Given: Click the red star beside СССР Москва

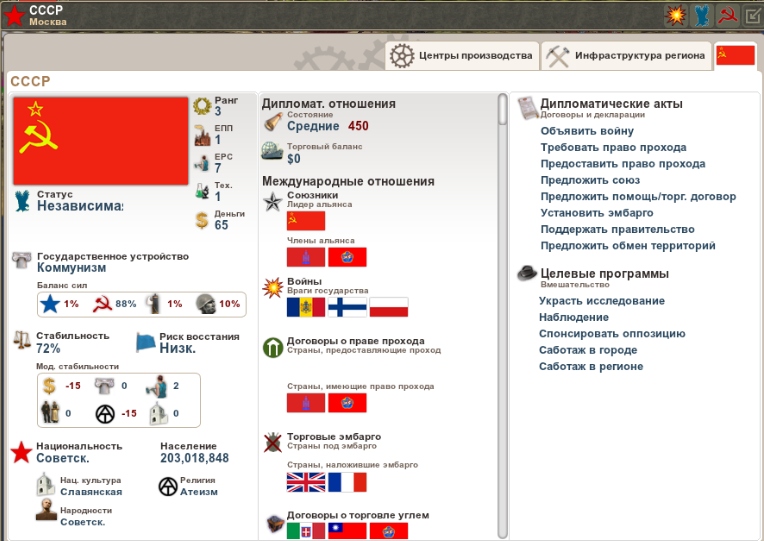Looking at the screenshot, I should (14, 16).
